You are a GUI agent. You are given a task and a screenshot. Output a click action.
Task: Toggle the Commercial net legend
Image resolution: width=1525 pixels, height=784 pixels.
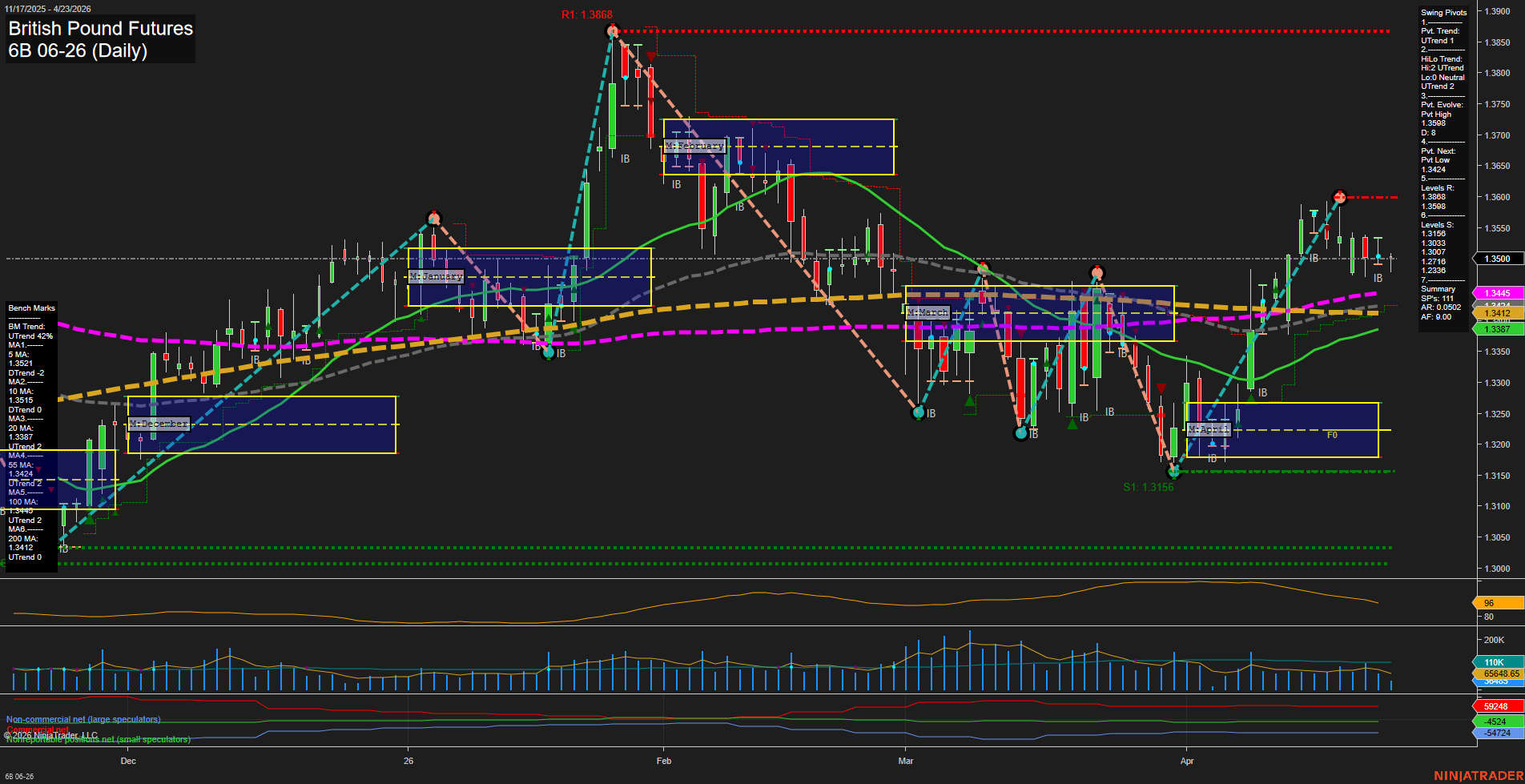(37, 730)
